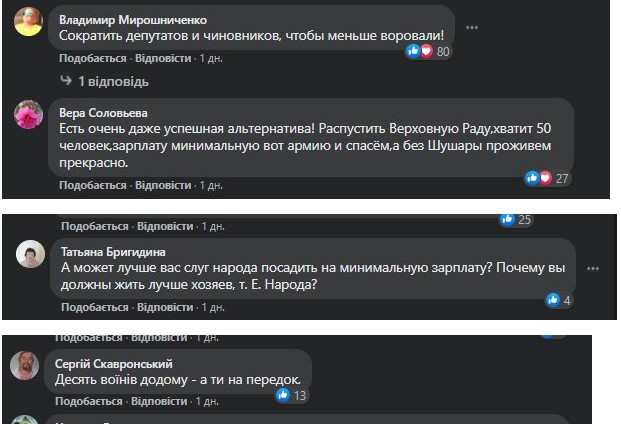This screenshot has height=424, width=621.
Task: Click the like reaction on Скавронський's comment
Action: click(283, 395)
